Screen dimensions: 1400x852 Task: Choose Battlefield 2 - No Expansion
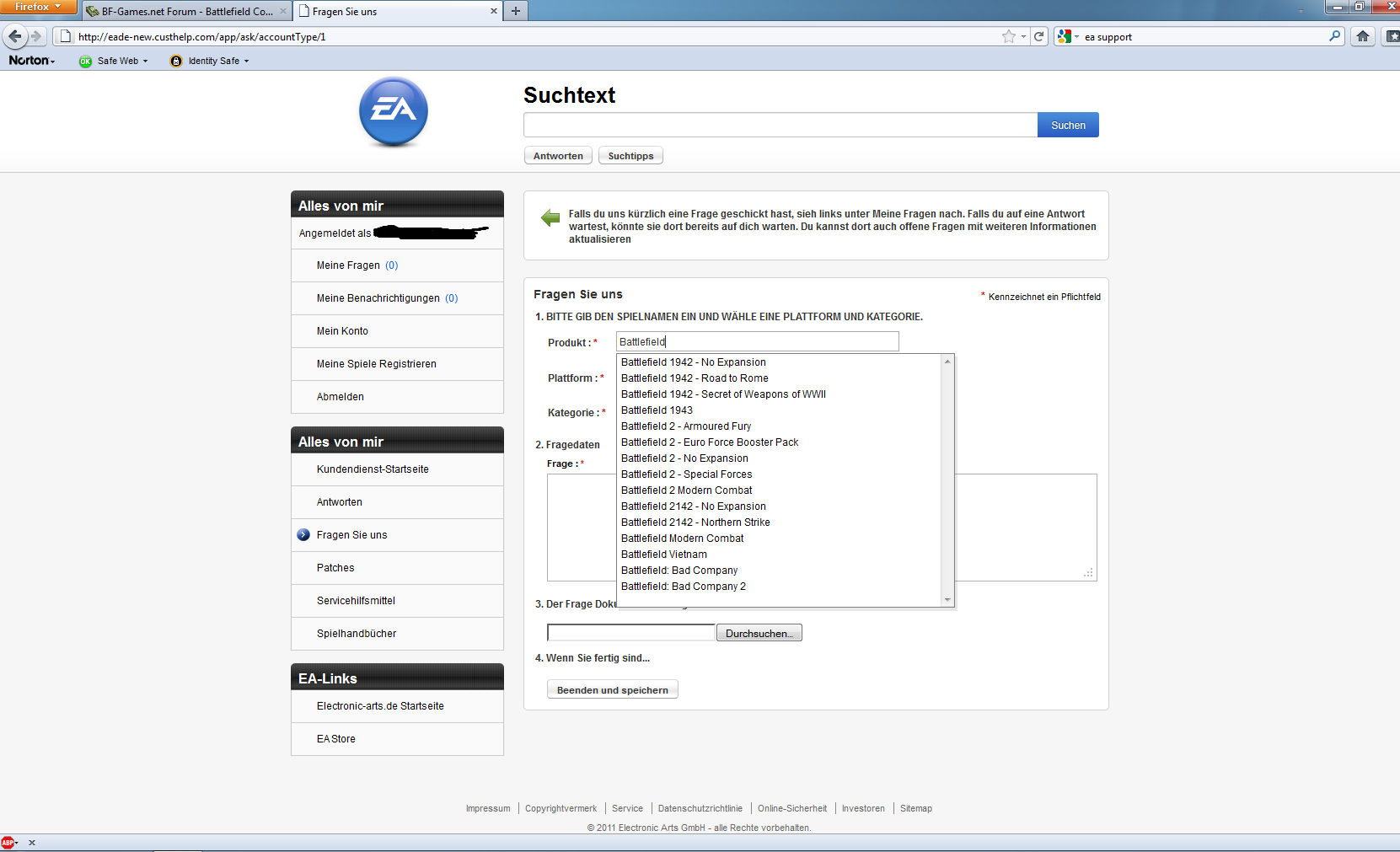click(x=684, y=458)
